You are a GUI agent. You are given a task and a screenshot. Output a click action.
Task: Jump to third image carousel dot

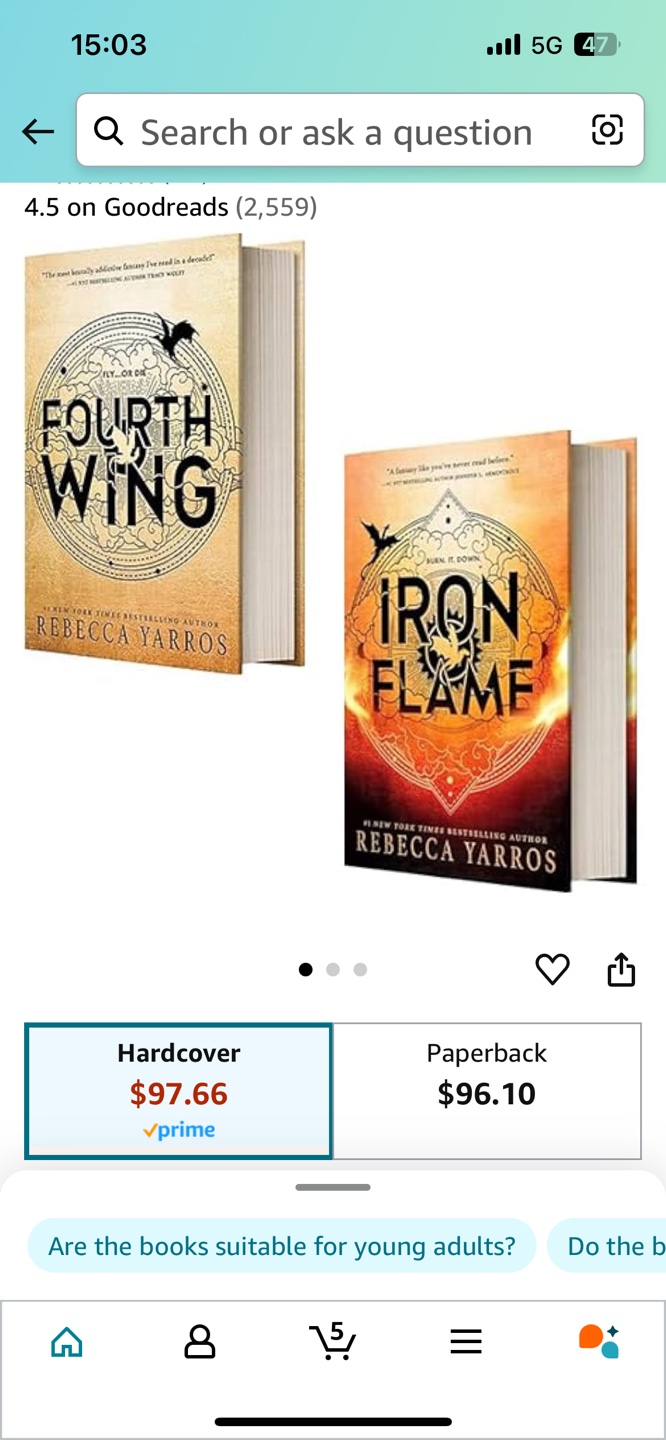pos(360,969)
